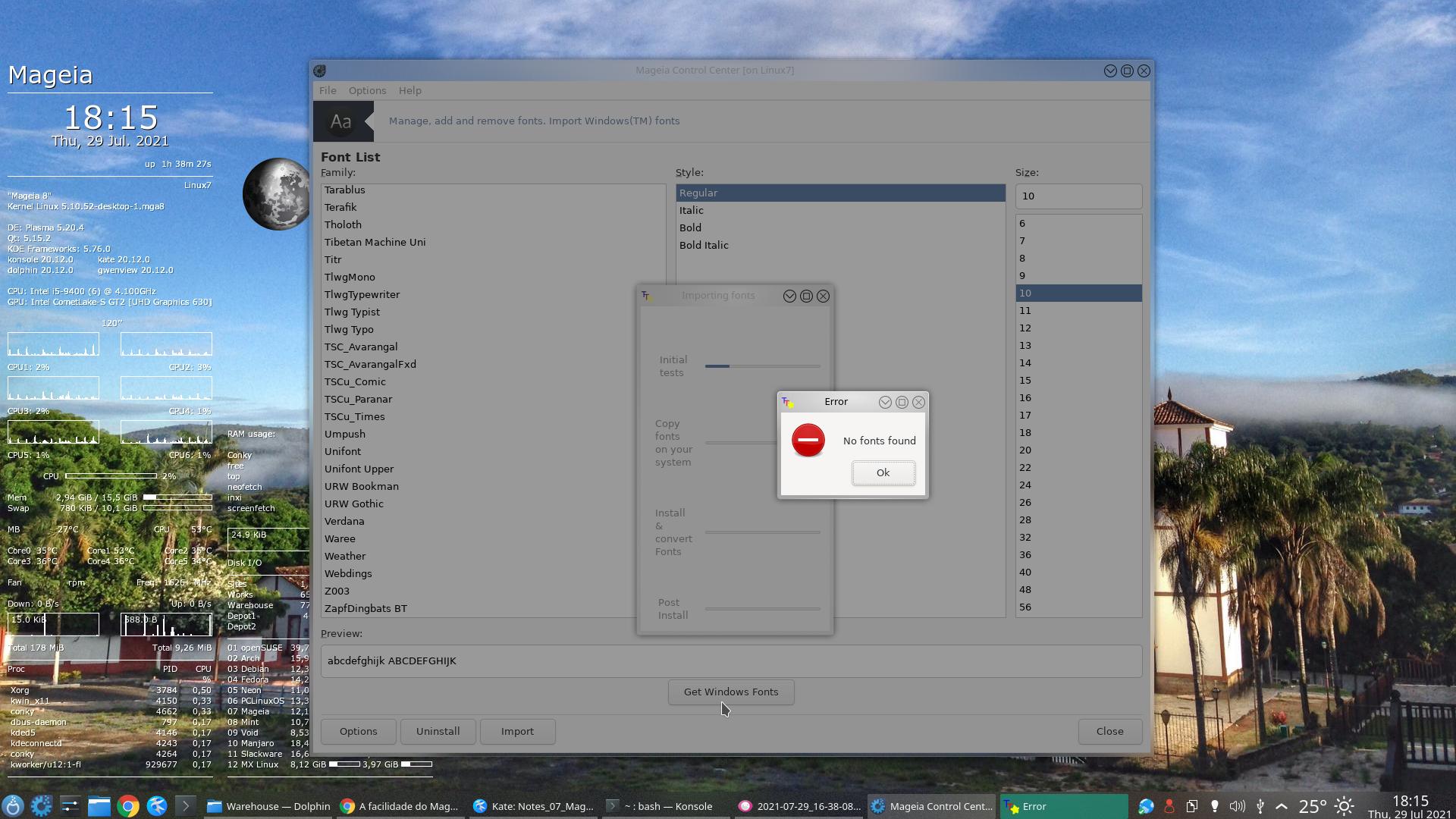Select Tibetan Machine Uni family
Screen dimensions: 1456x819
(x=493, y=242)
